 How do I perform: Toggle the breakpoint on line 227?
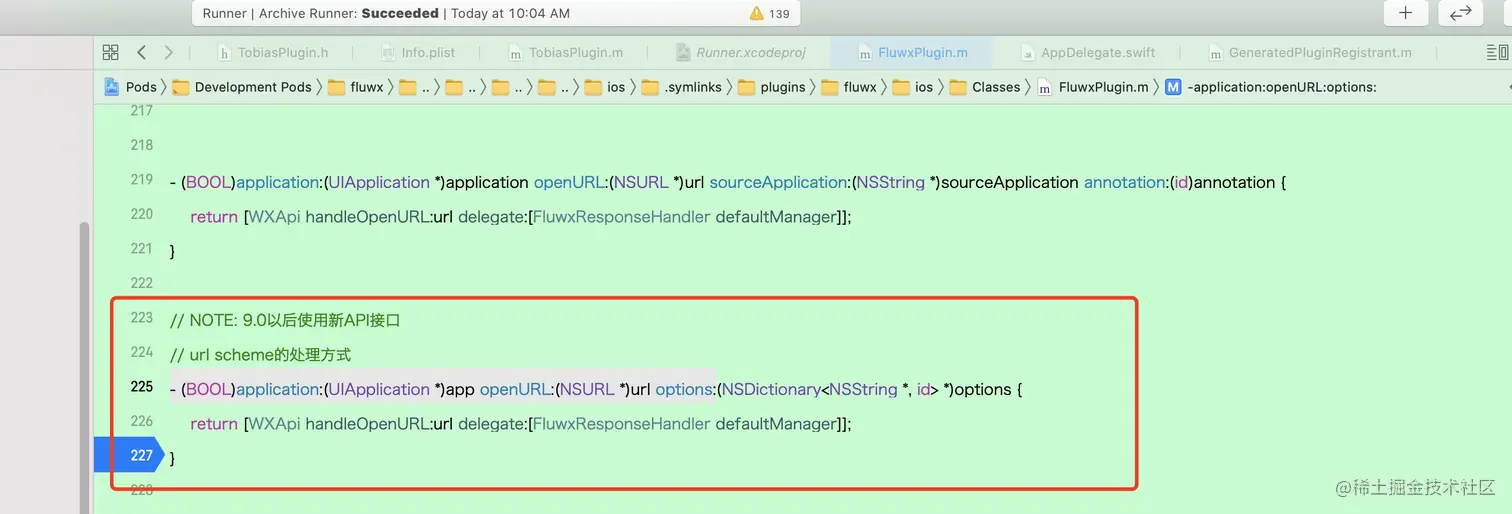coord(128,455)
